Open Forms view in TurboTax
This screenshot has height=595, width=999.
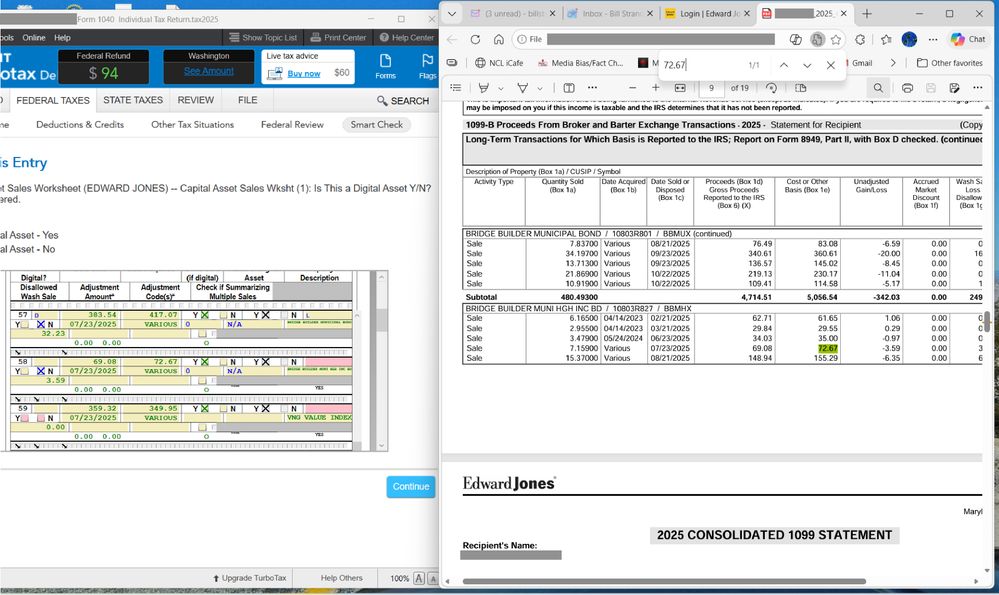[x=385, y=66]
